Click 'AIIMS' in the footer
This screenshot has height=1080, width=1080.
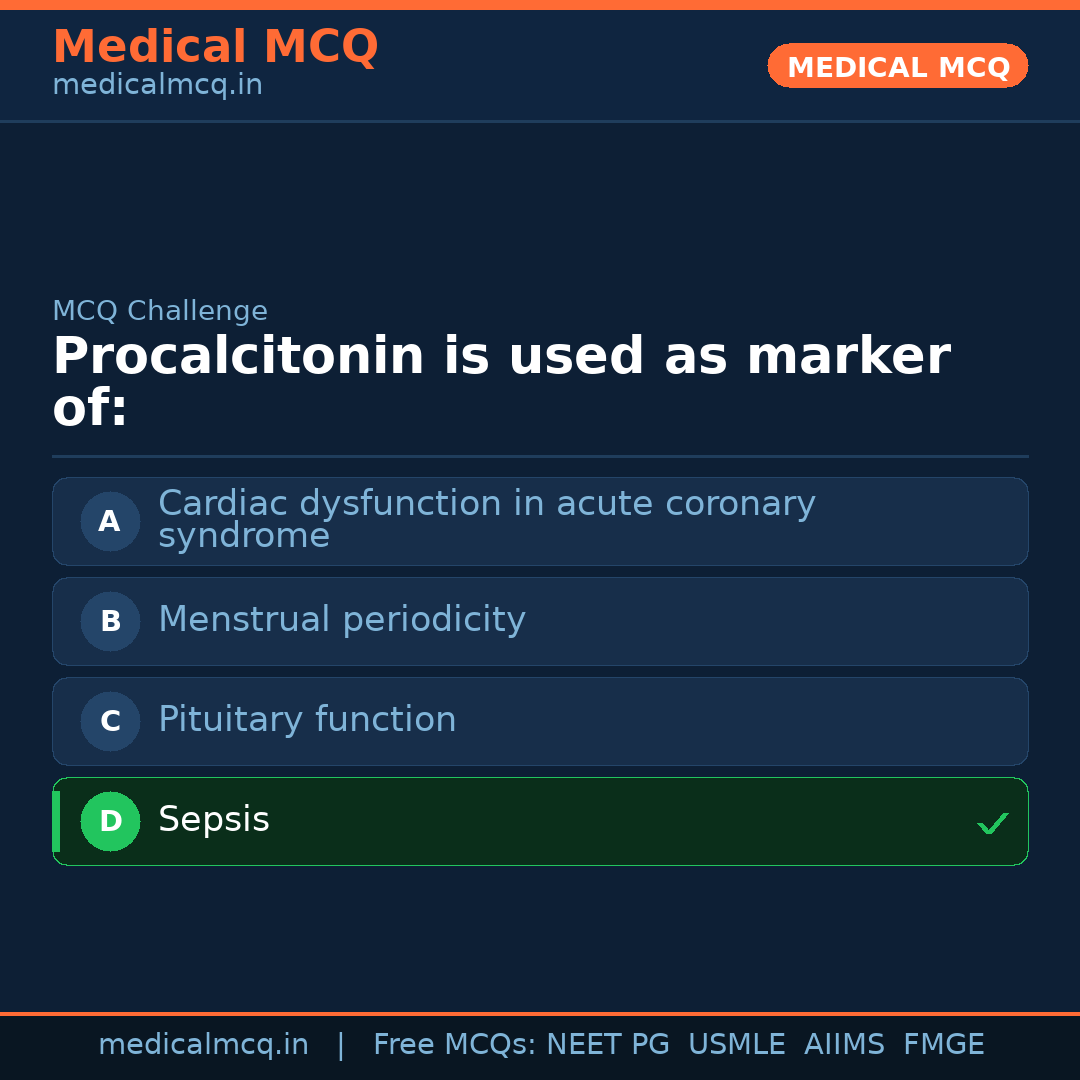click(844, 1045)
